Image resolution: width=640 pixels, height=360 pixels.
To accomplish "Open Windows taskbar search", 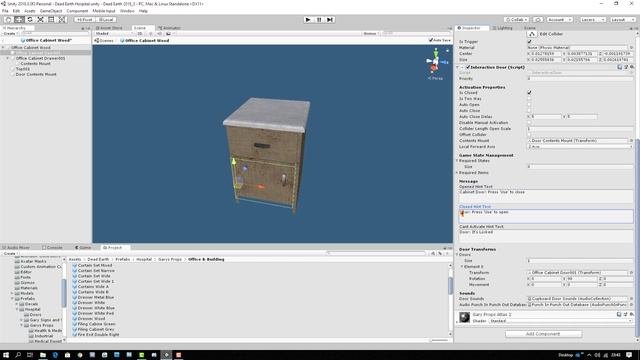I will pyautogui.click(x=18, y=355).
